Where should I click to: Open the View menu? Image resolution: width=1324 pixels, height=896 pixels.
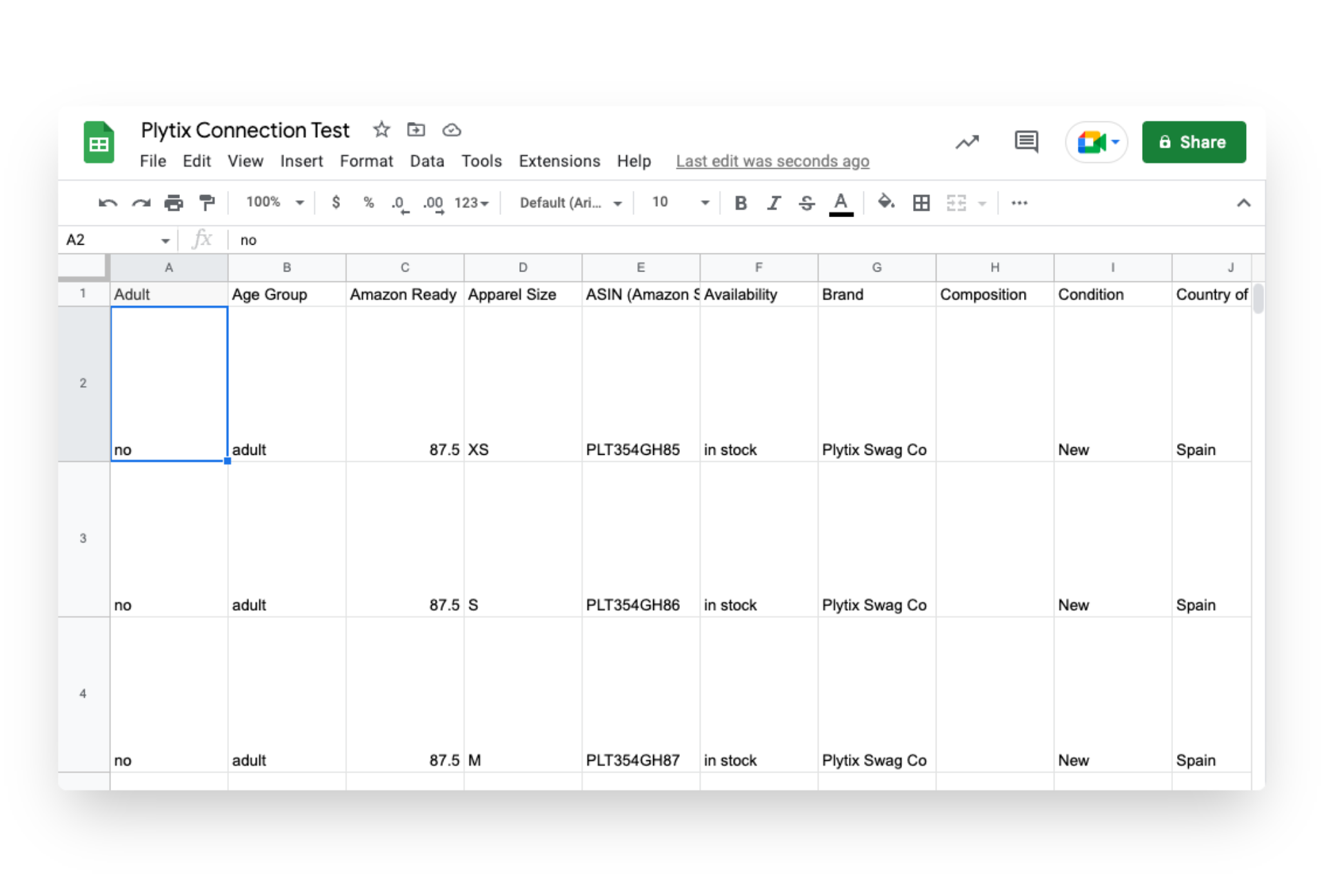245,161
